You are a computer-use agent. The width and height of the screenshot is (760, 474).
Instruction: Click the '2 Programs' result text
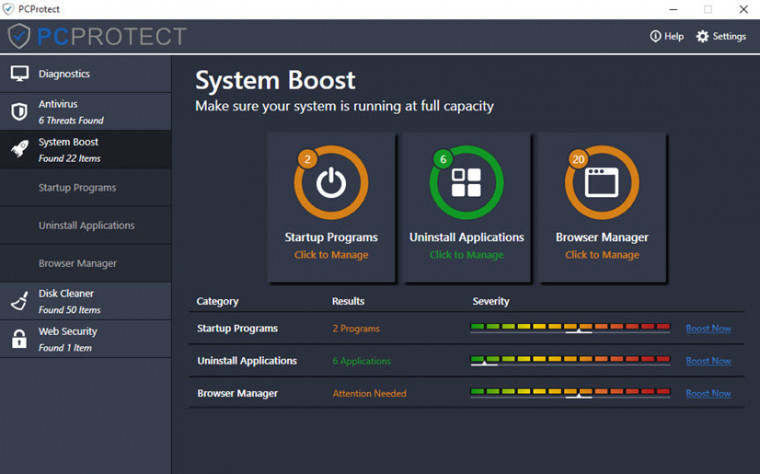(356, 329)
